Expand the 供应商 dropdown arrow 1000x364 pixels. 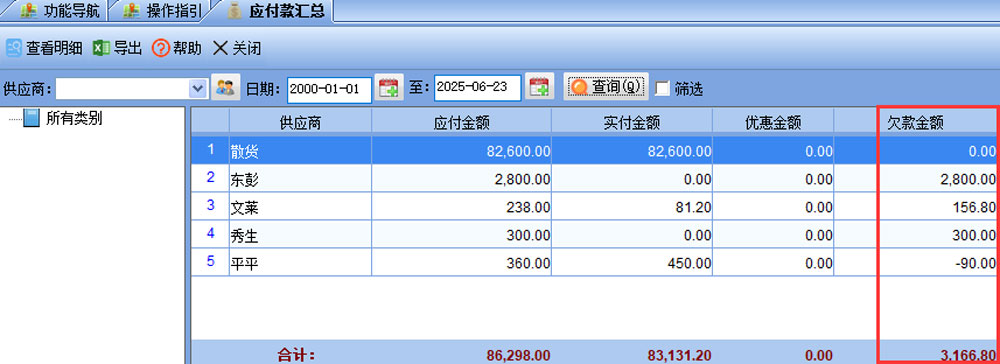(x=198, y=89)
